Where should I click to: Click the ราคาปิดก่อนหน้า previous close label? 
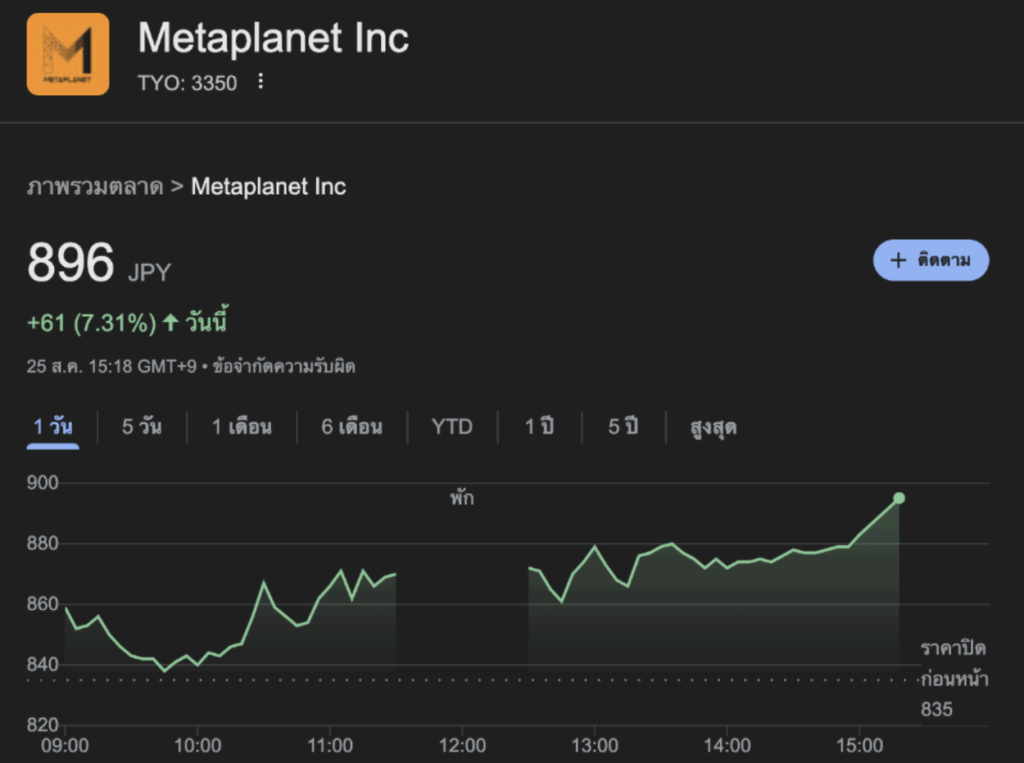(x=954, y=663)
